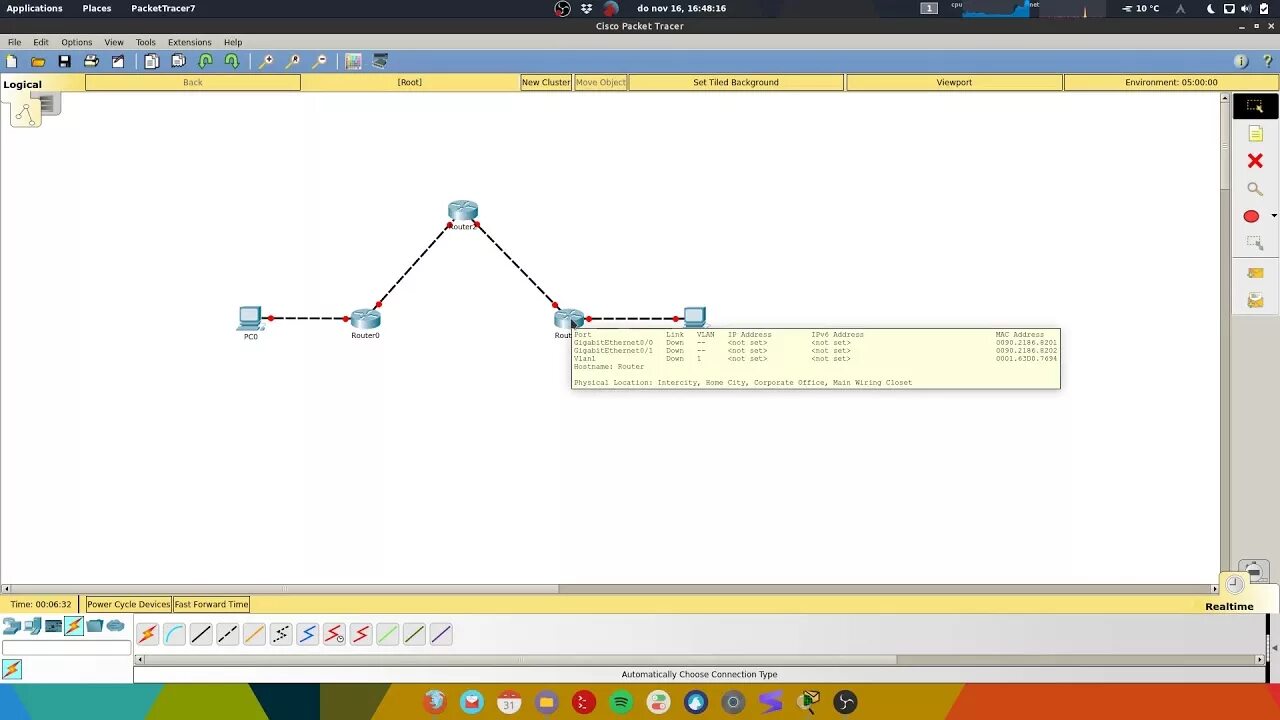Open the drawing palette icon
1280x720 pixels.
(x=353, y=61)
